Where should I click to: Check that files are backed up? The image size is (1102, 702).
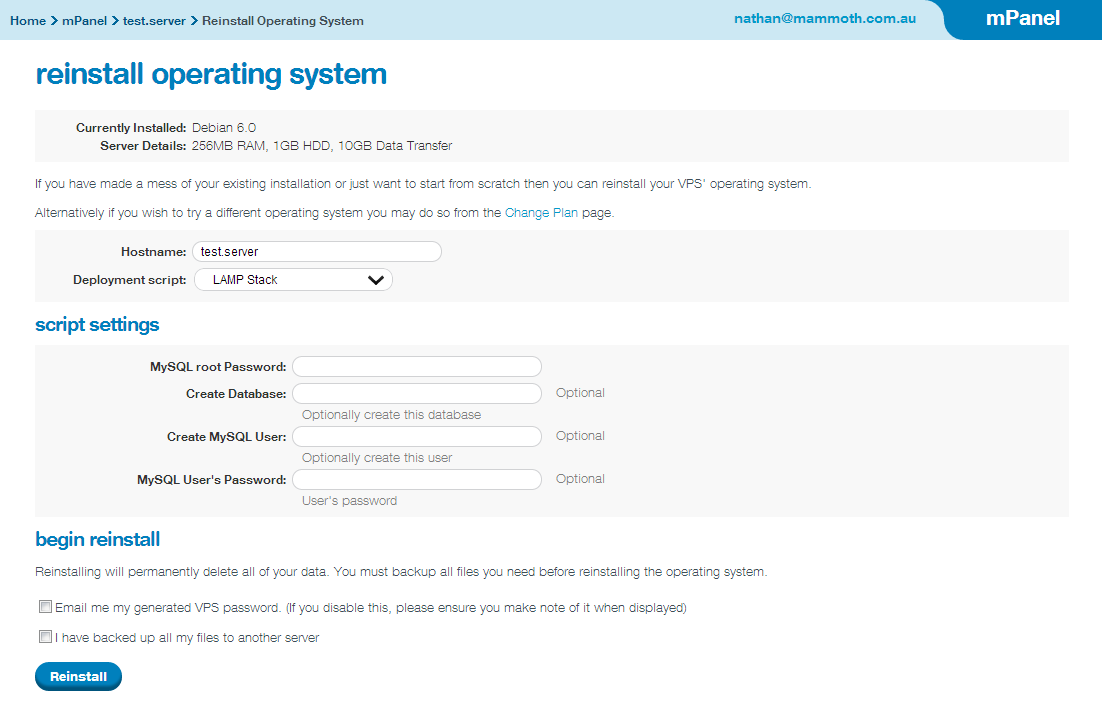(45, 636)
